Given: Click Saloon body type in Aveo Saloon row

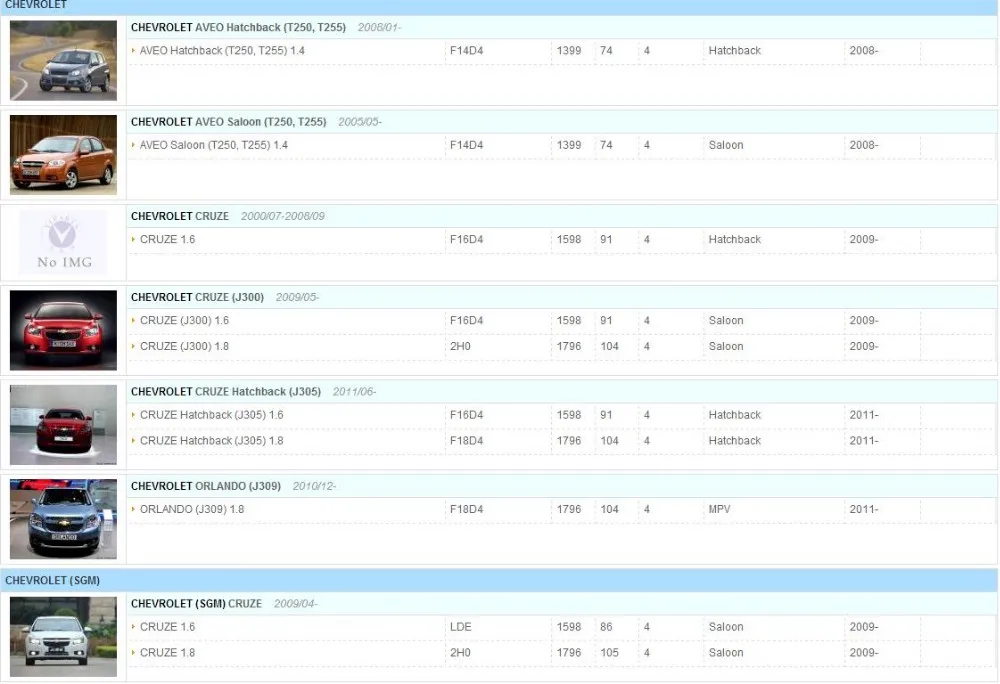Looking at the screenshot, I should pyautogui.click(x=726, y=145).
